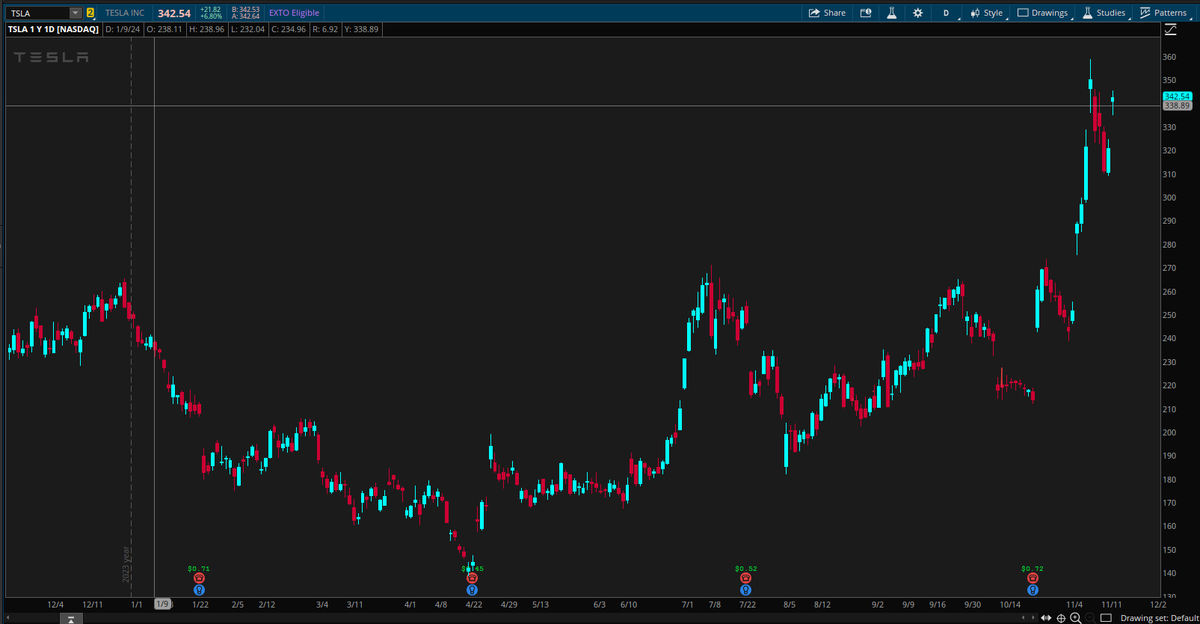Click the 1/9 highlighted date on time axis
The width and height of the screenshot is (1200, 624).
(x=163, y=604)
